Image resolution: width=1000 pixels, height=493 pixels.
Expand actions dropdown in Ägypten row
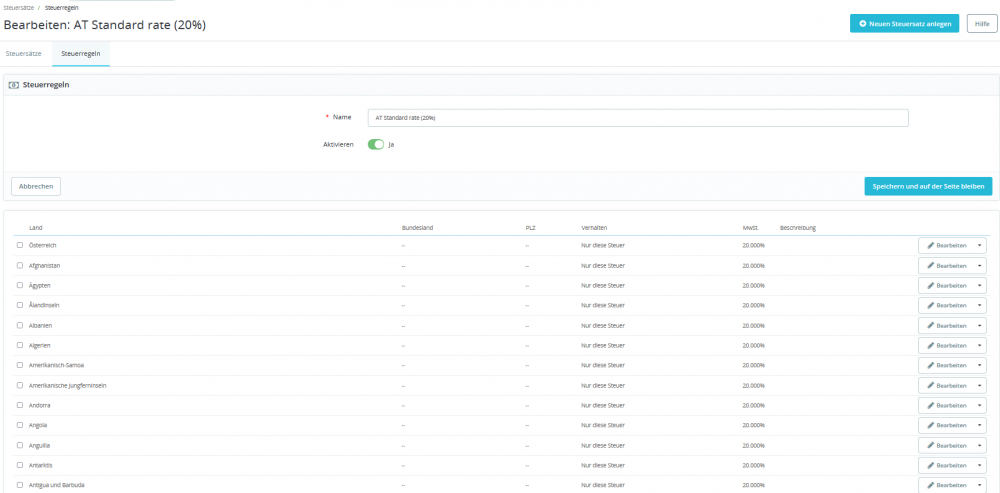pos(979,285)
